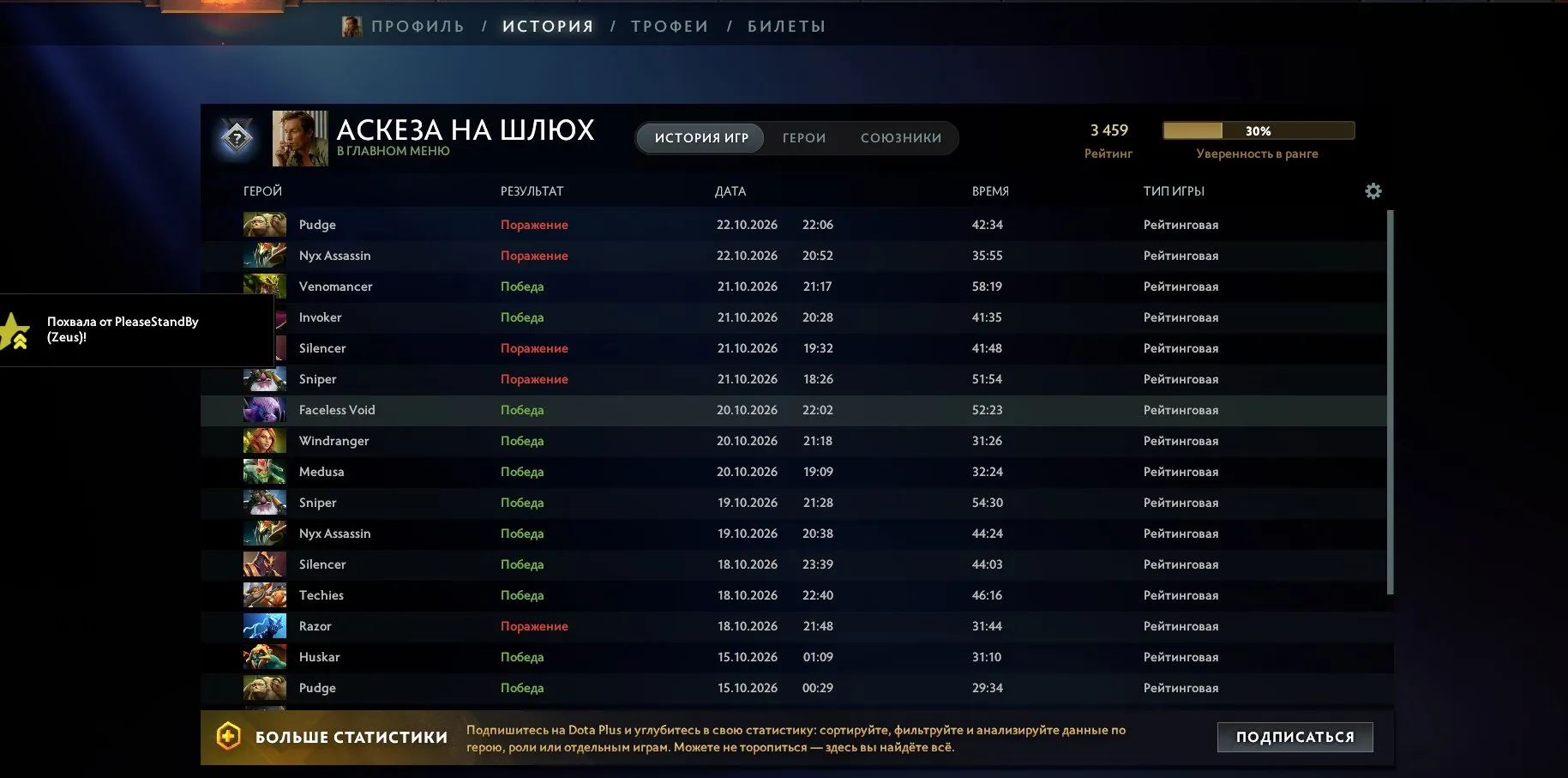Viewport: 1568px width, 778px height.
Task: Click the rank confidence 30% progress bar
Action: tap(1259, 130)
